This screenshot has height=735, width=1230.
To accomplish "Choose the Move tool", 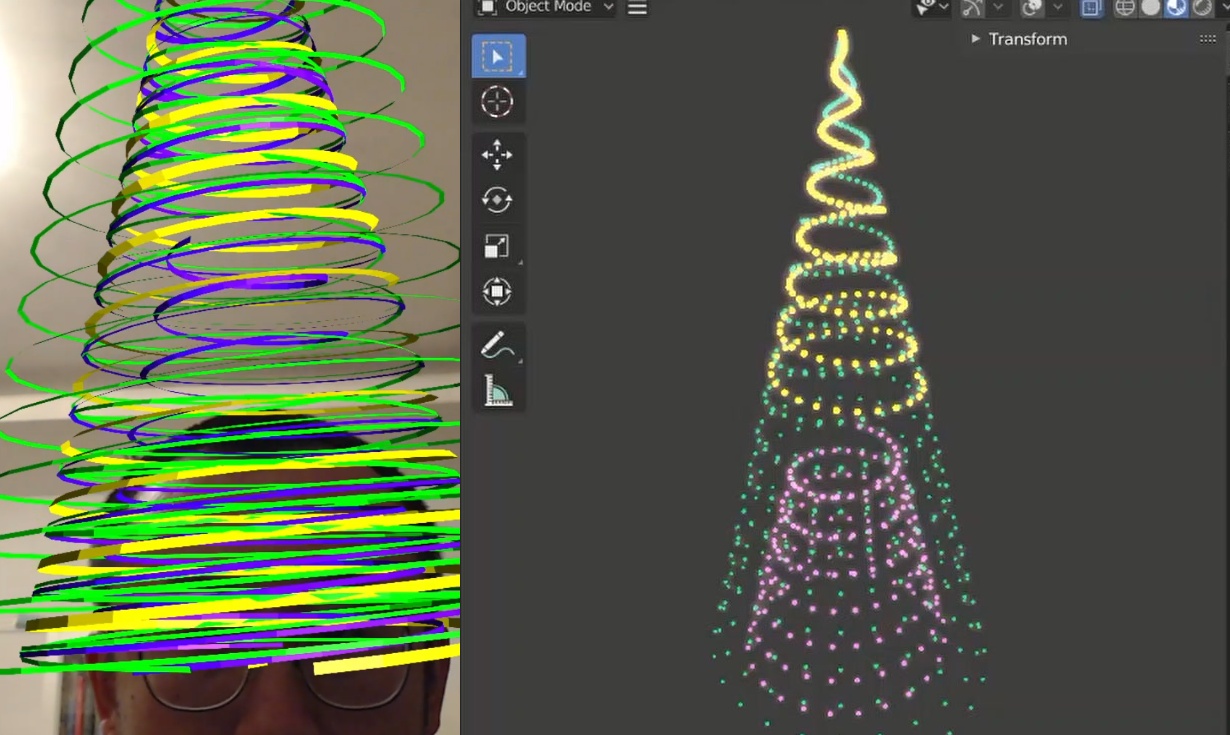I will tap(498, 155).
